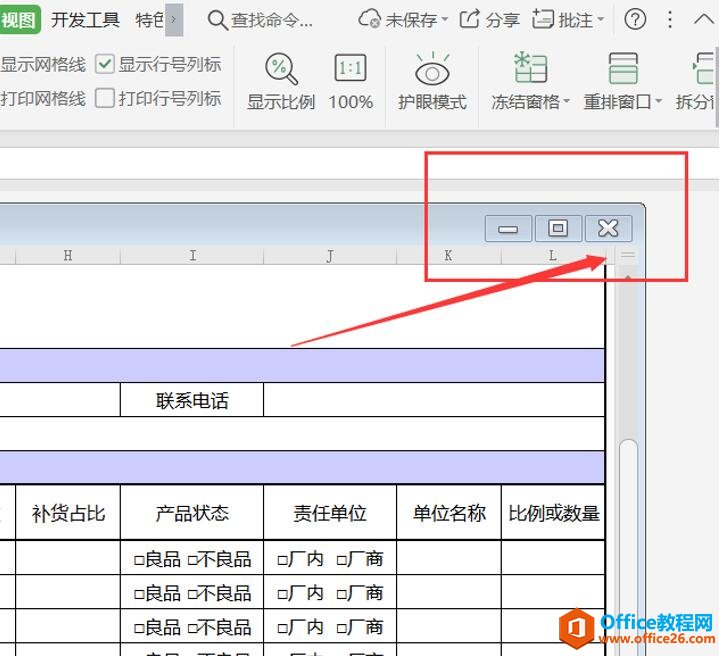This screenshot has height=656, width=722.
Task: Click the tab scroll right arrow
Action: 174,20
